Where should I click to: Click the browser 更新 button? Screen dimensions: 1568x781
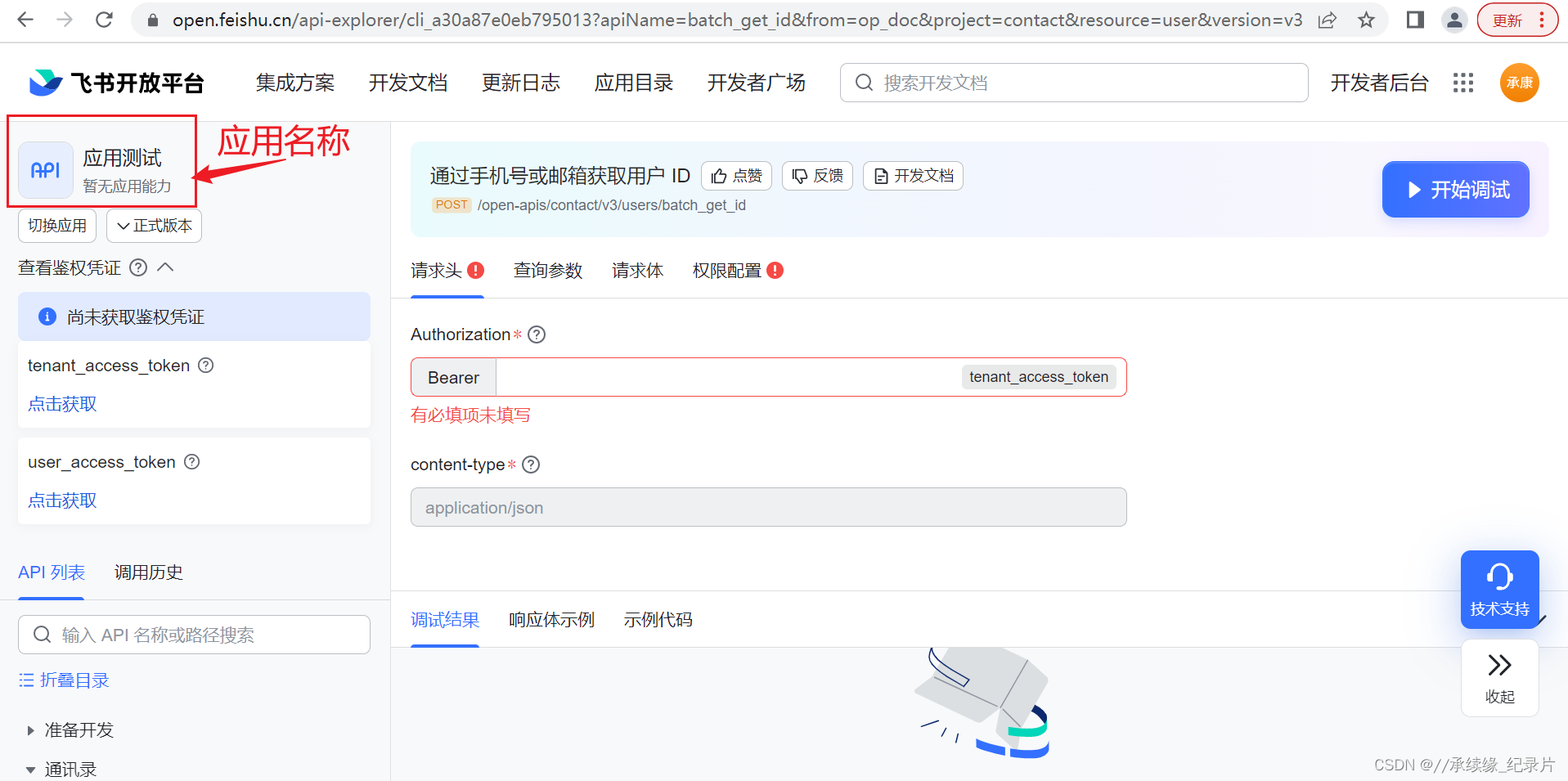[x=1517, y=20]
